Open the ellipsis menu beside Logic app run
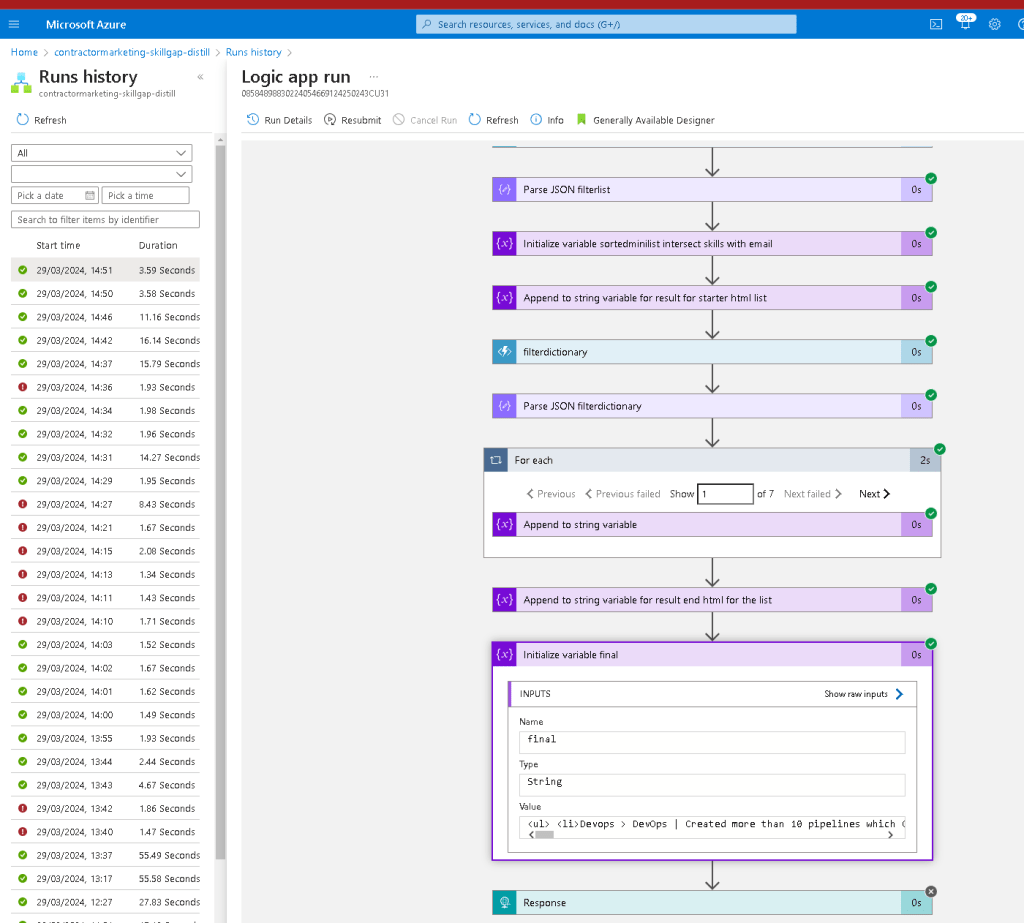Image resolution: width=1024 pixels, height=923 pixels. point(374,76)
